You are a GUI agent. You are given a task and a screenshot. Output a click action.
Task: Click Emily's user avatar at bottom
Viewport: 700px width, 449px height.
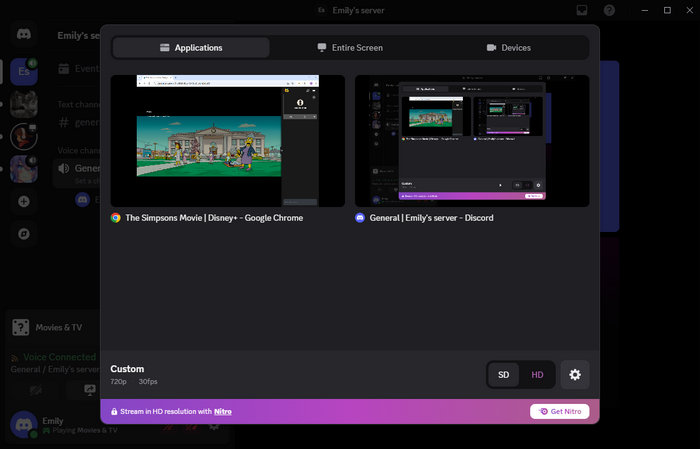[x=24, y=424]
